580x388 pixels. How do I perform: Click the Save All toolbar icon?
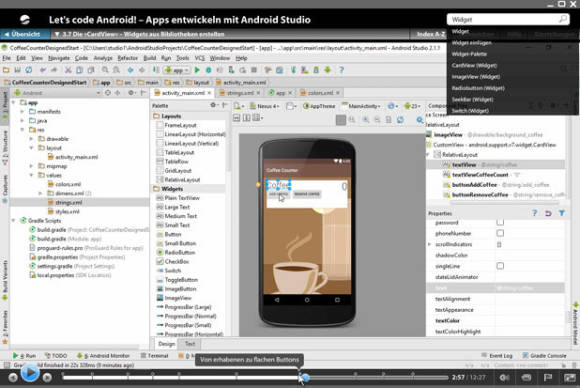click(17, 70)
